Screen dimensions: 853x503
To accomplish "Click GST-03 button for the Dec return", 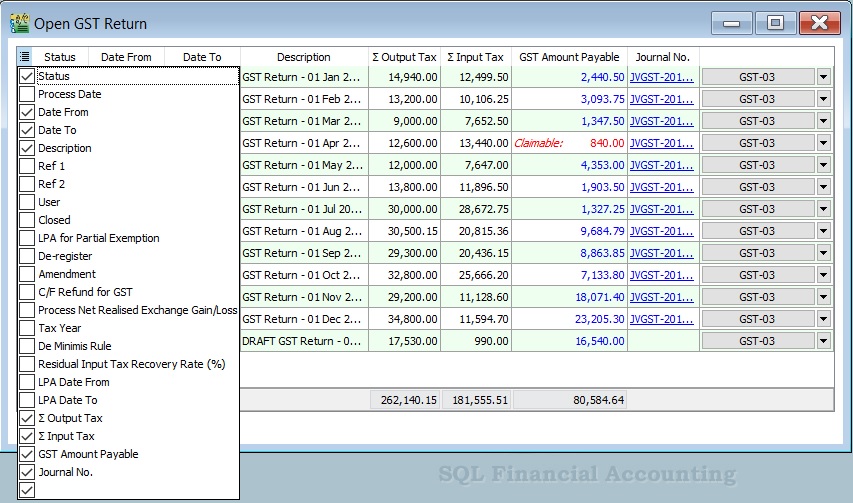I will pos(757,319).
